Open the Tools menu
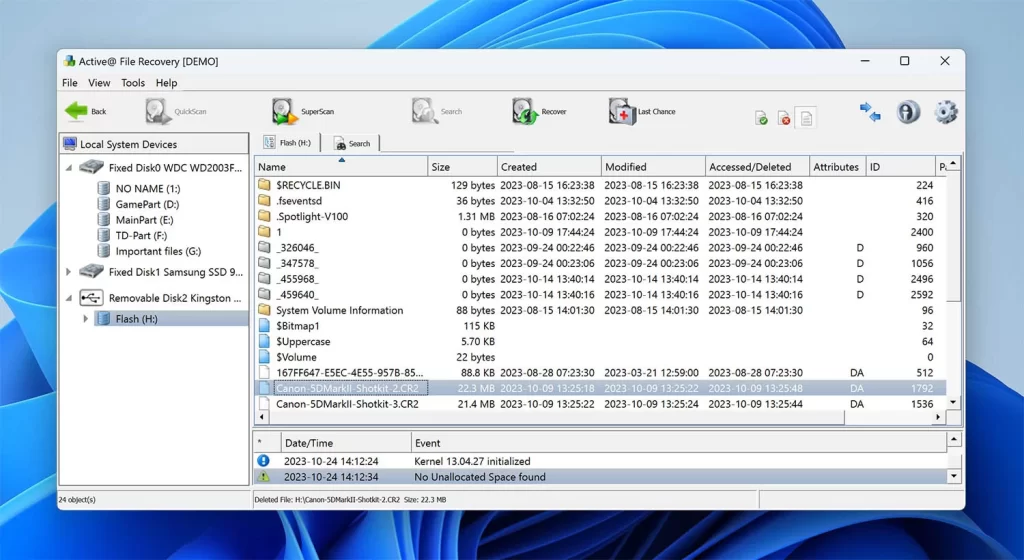Viewport: 1024px width, 560px height. (133, 83)
